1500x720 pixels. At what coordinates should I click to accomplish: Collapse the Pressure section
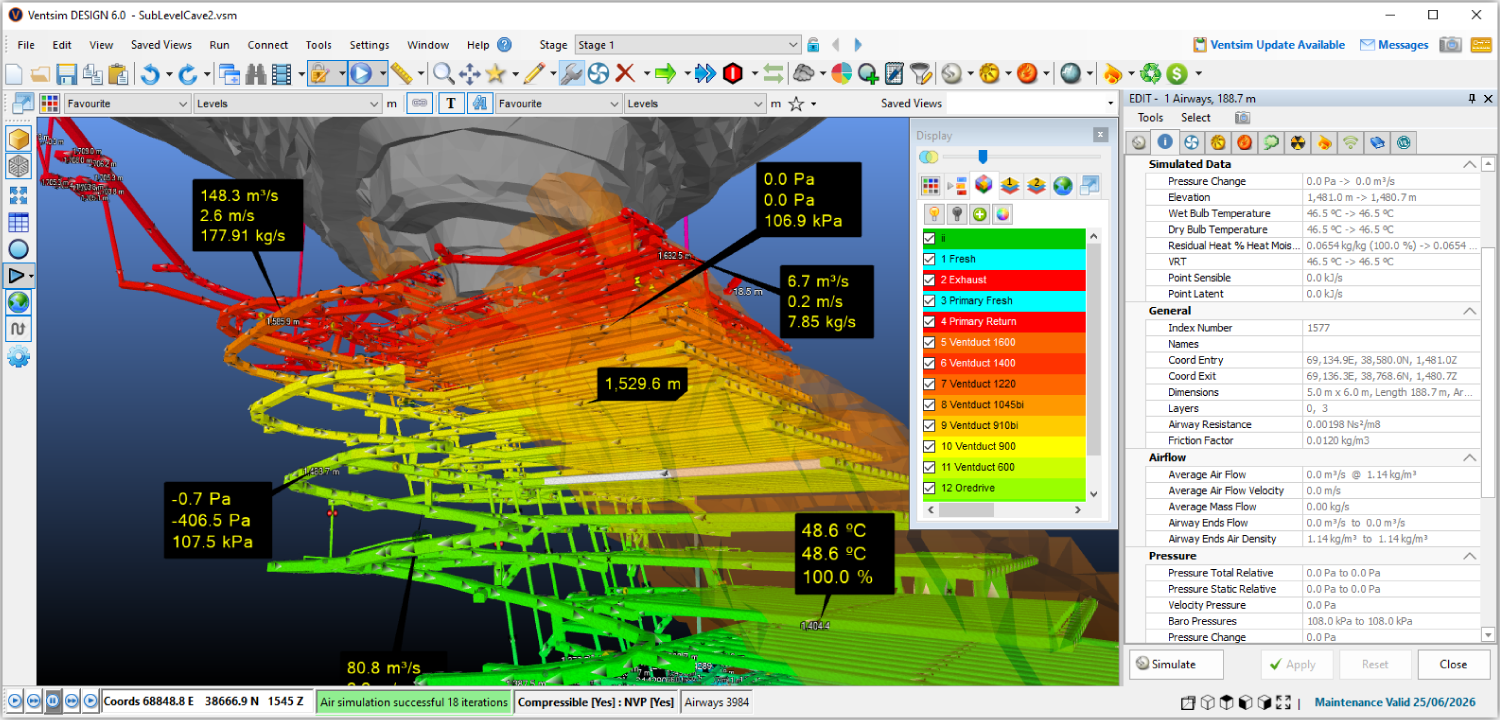pos(1469,556)
